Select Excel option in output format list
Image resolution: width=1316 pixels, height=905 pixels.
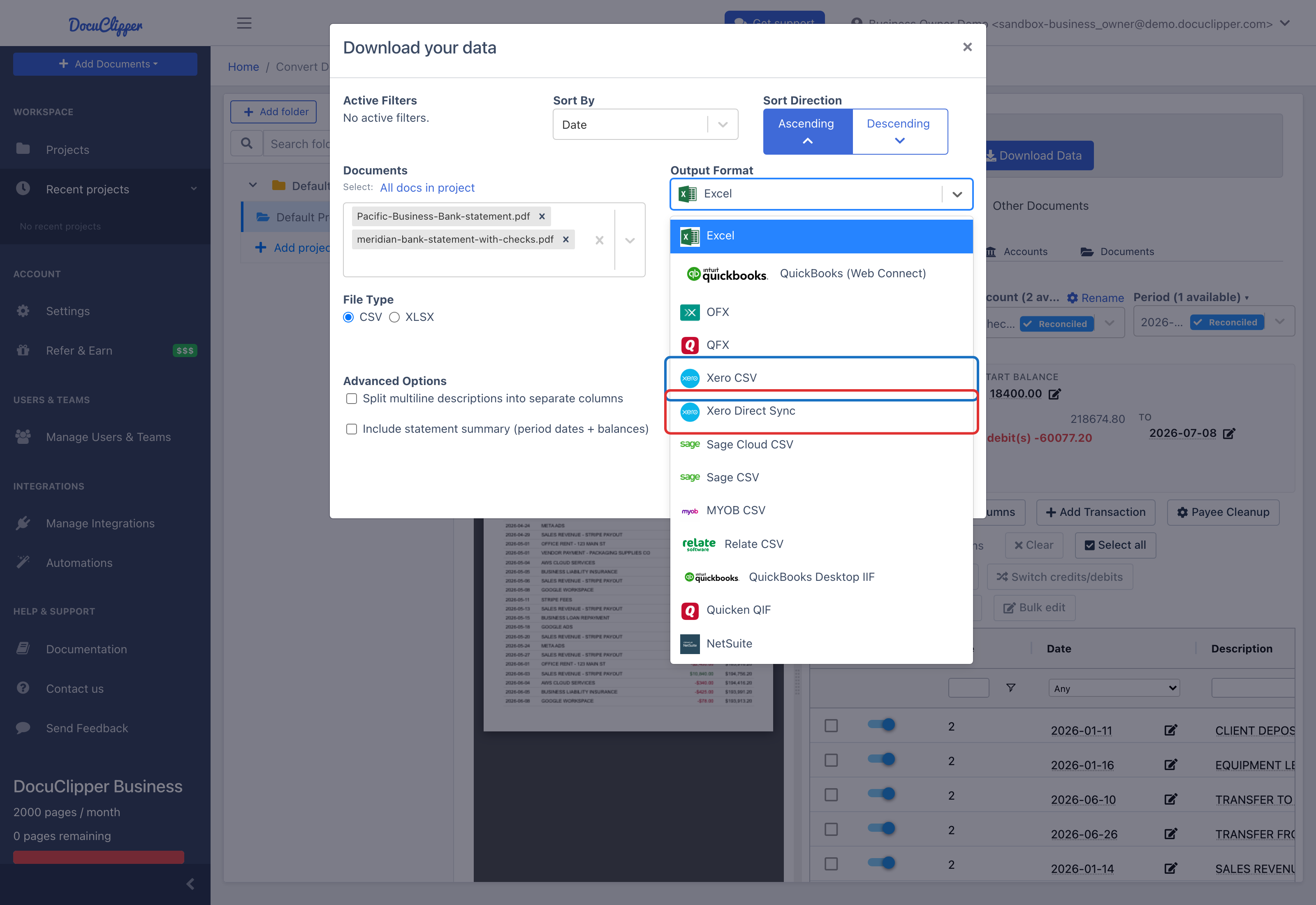pyautogui.click(x=821, y=236)
